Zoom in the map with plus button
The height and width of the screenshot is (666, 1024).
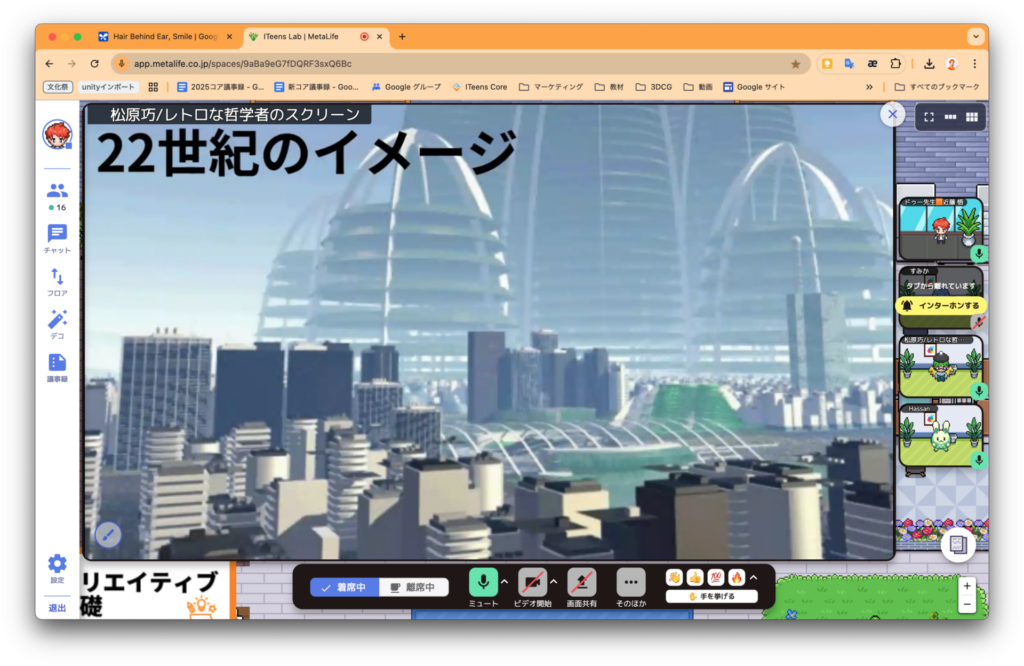(967, 586)
